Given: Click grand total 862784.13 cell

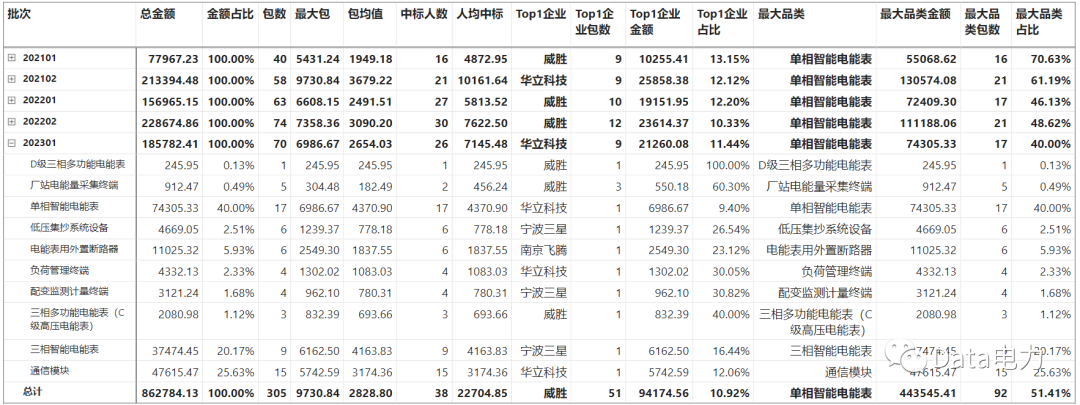Looking at the screenshot, I should [169, 393].
